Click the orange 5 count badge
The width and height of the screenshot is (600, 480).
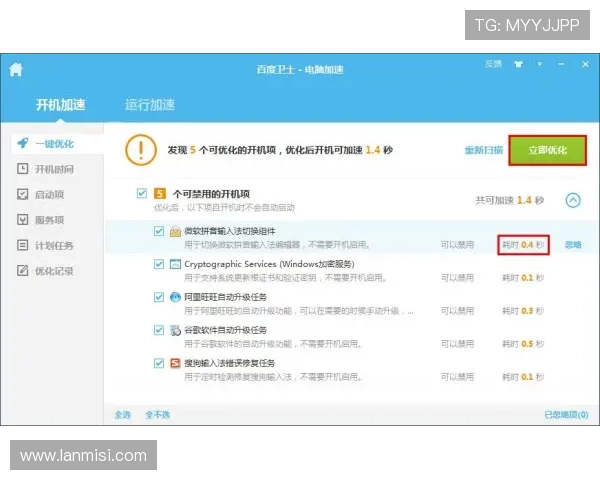tap(160, 194)
